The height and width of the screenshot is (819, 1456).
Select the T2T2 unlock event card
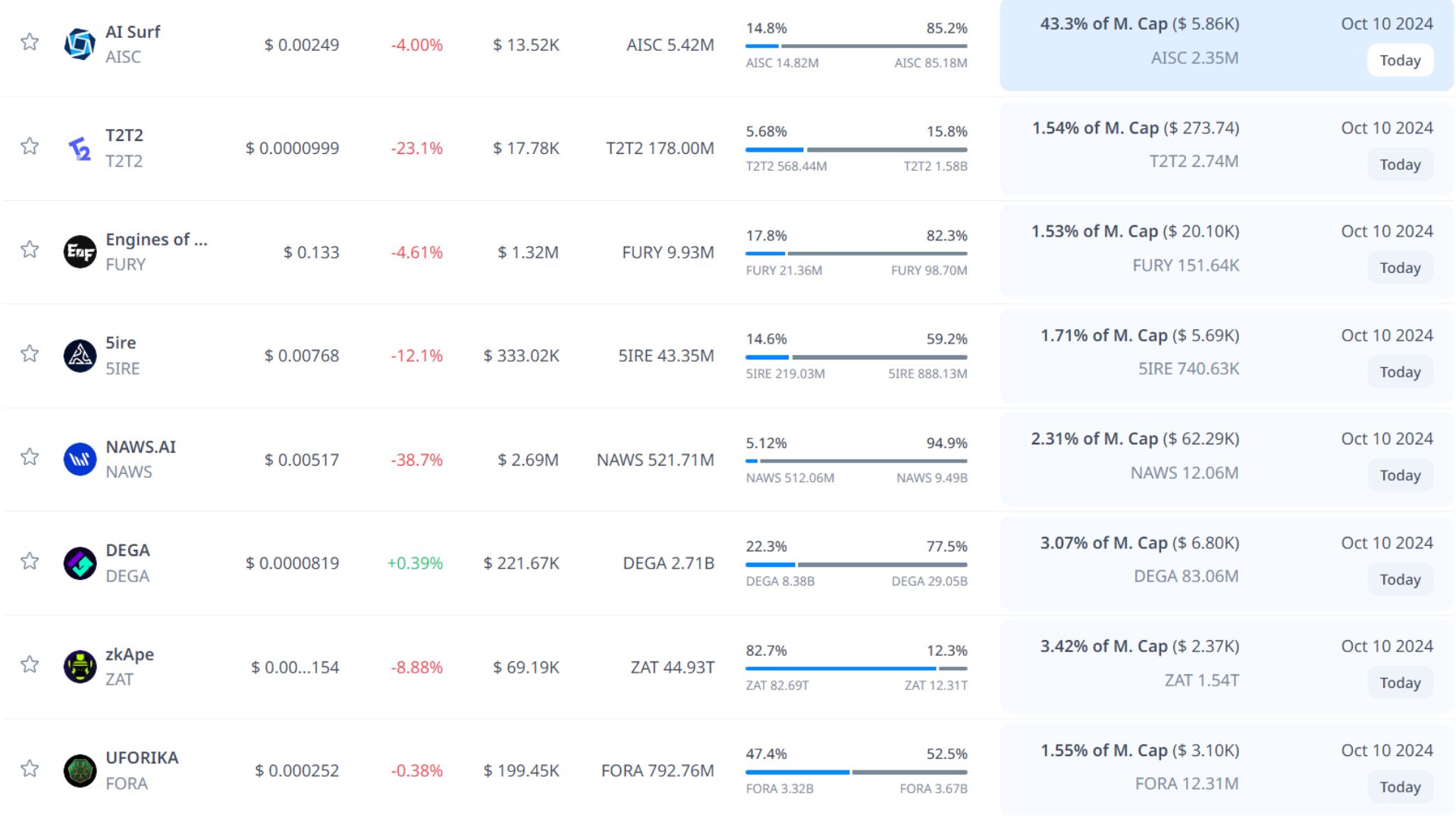click(x=1226, y=149)
